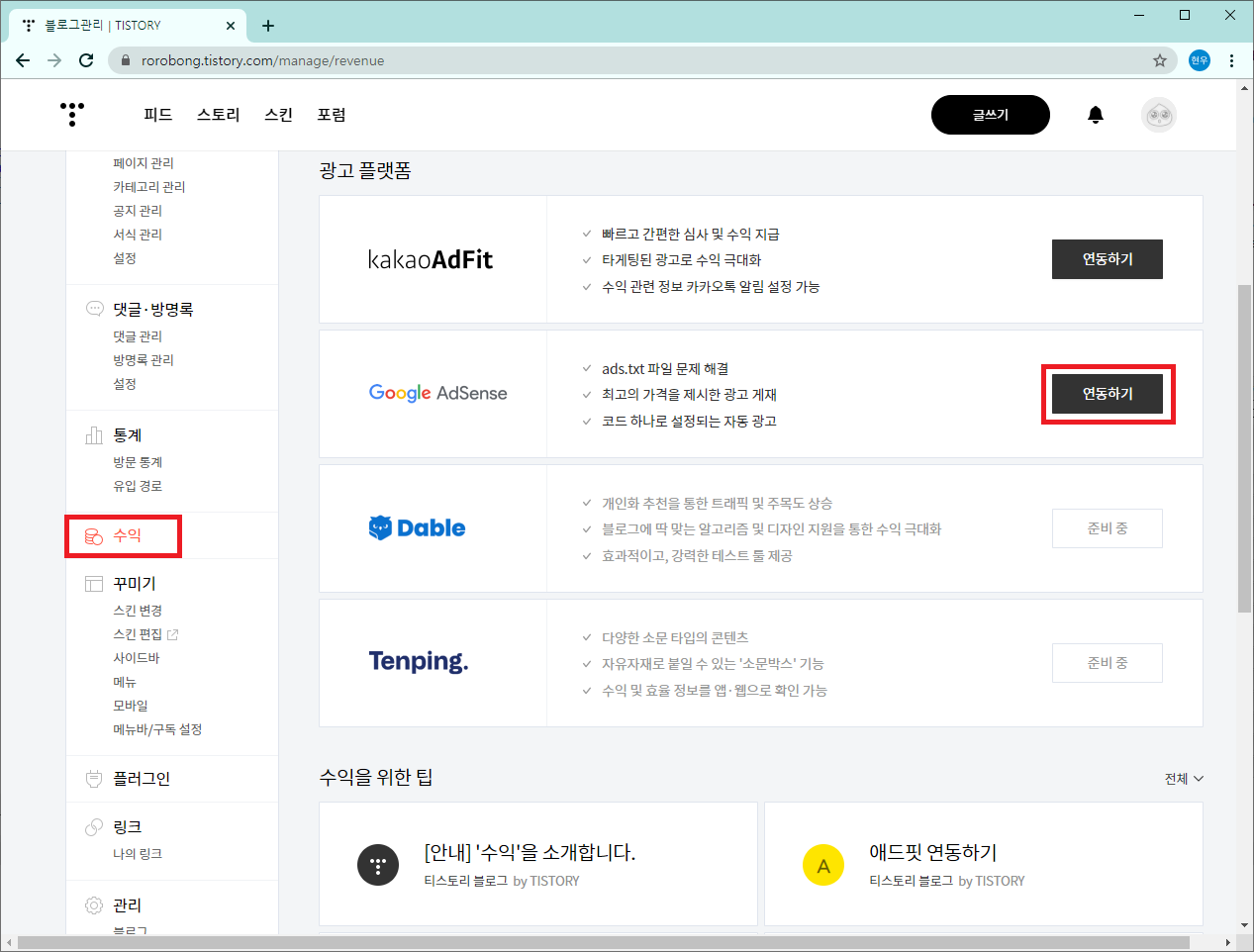Select 수익 in the sidebar
The width and height of the screenshot is (1254, 952).
tap(127, 535)
